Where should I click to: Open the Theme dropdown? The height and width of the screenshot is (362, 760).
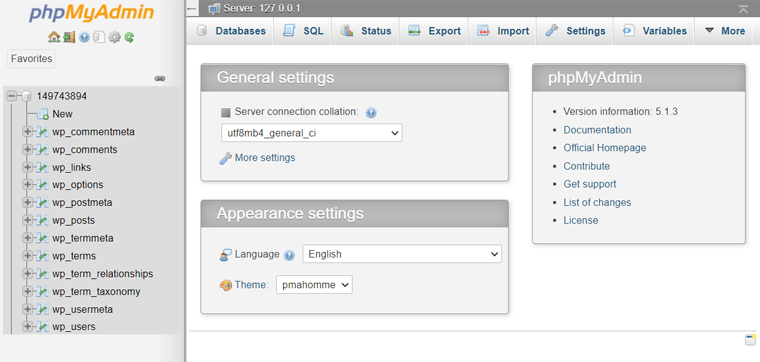tap(314, 285)
